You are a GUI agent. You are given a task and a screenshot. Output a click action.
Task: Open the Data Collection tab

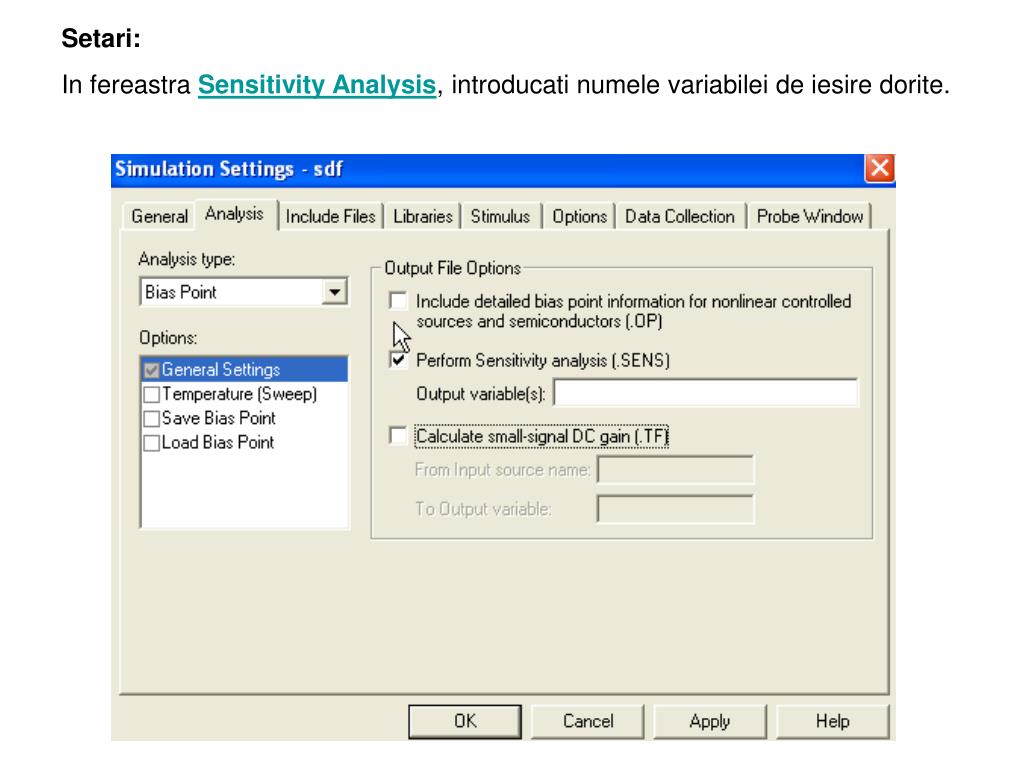(680, 216)
